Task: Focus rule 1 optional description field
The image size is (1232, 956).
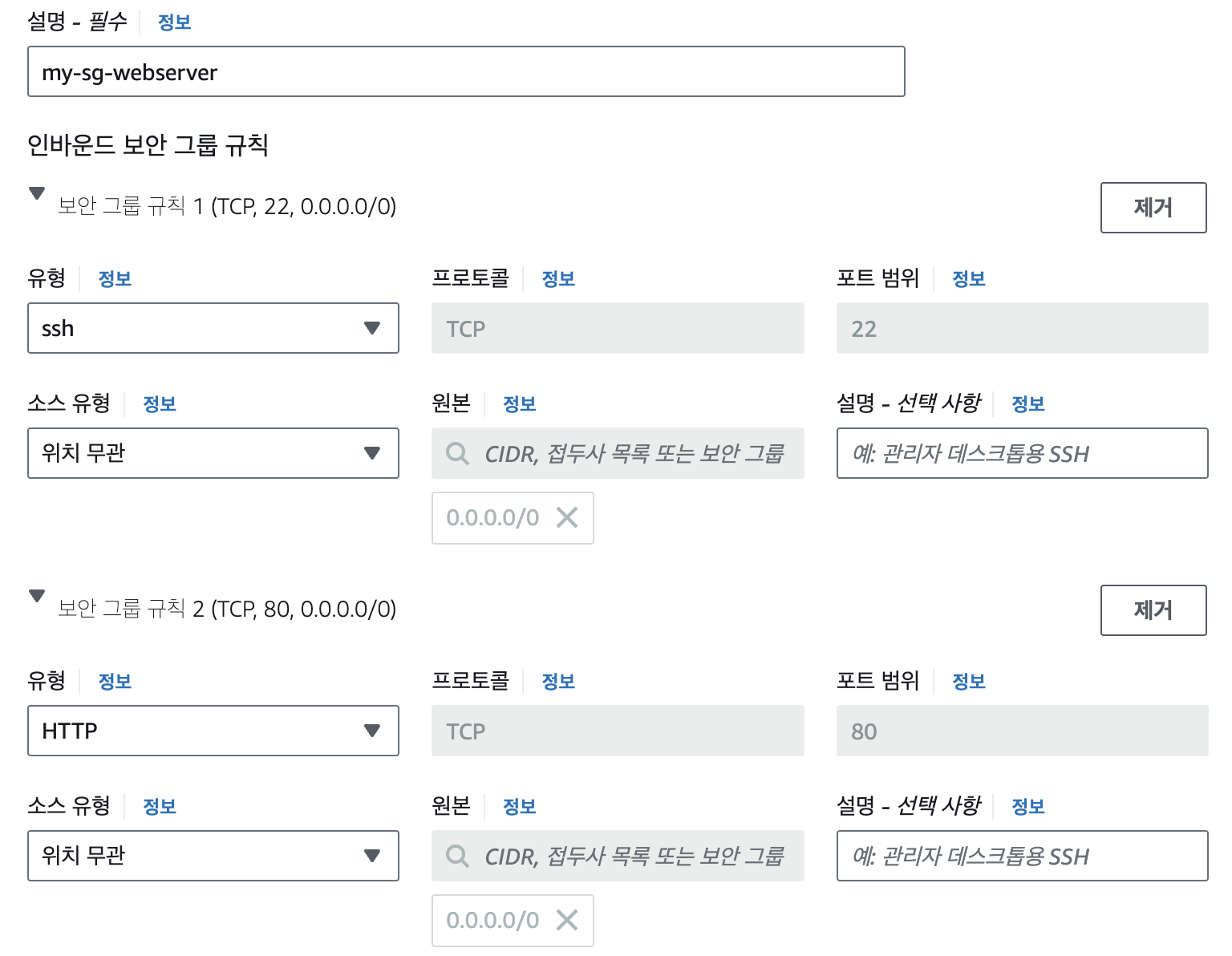Action: click(x=1022, y=453)
